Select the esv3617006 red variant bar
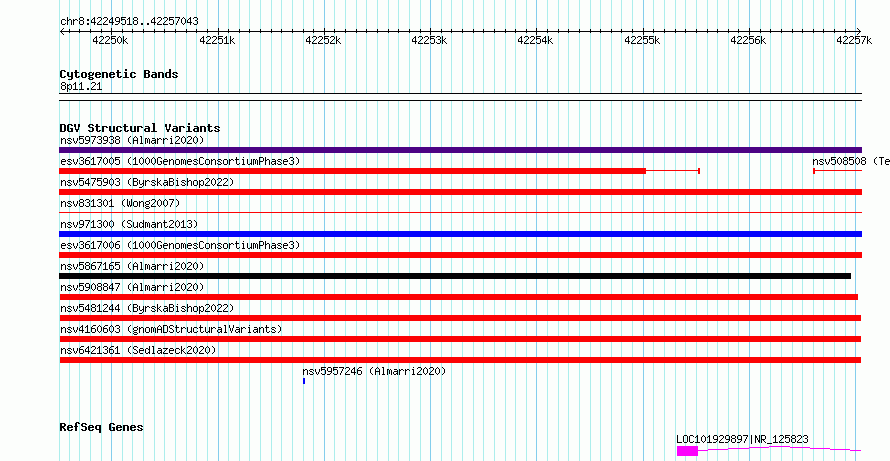The width and height of the screenshot is (890, 461). point(460,255)
